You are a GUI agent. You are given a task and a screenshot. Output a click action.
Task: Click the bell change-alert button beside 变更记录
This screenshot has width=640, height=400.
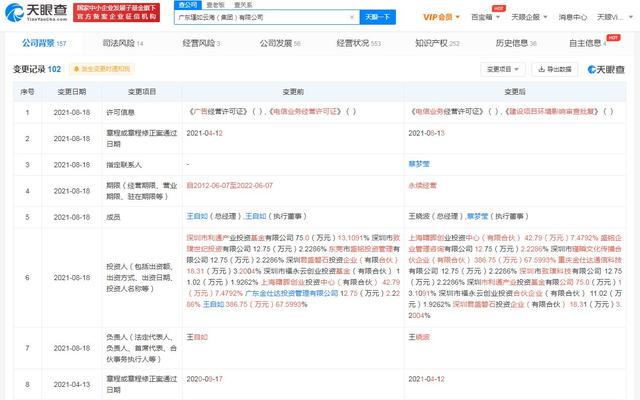pos(102,69)
